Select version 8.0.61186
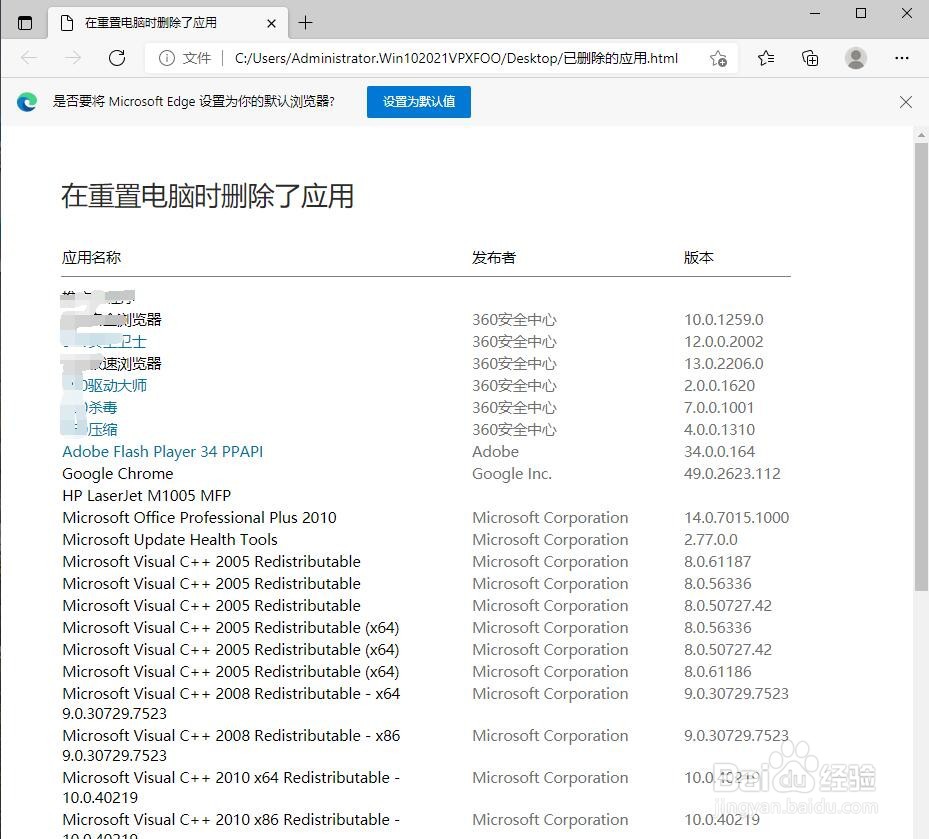The width and height of the screenshot is (929, 839). tap(717, 671)
